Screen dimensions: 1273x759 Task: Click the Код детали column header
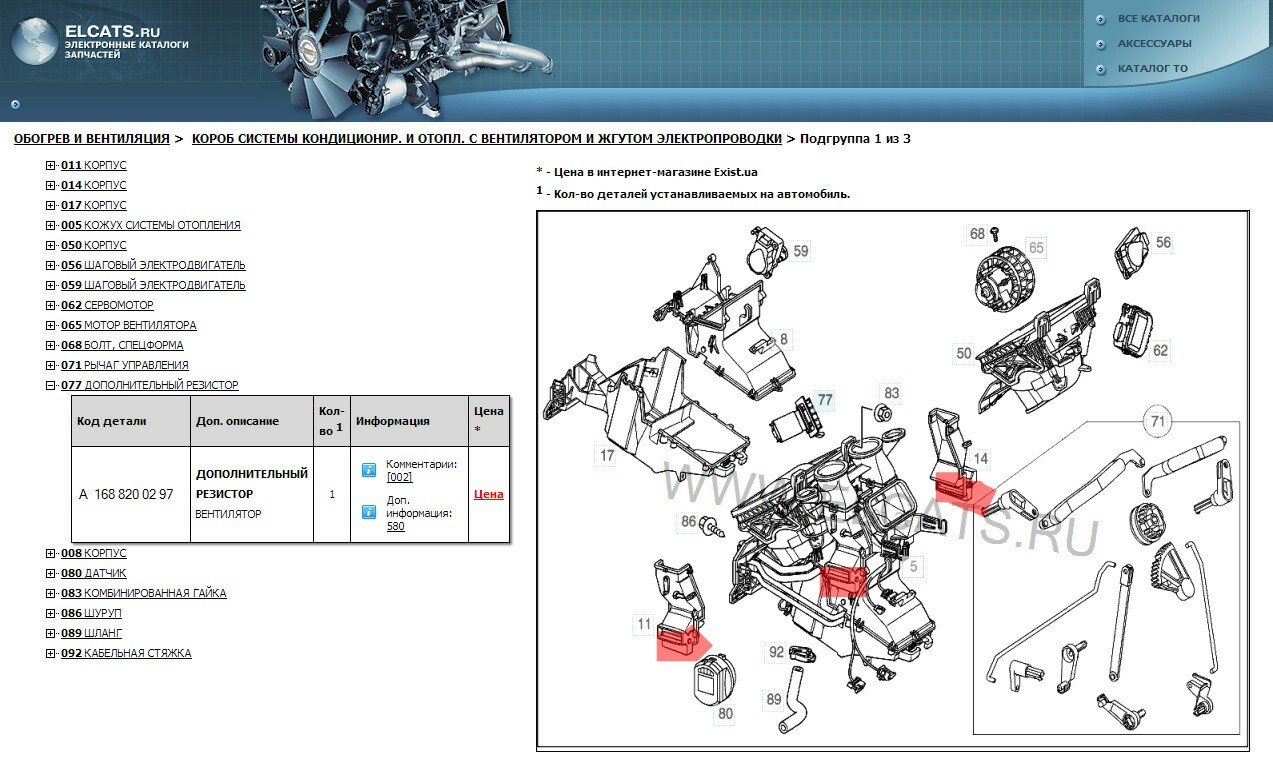coord(131,421)
